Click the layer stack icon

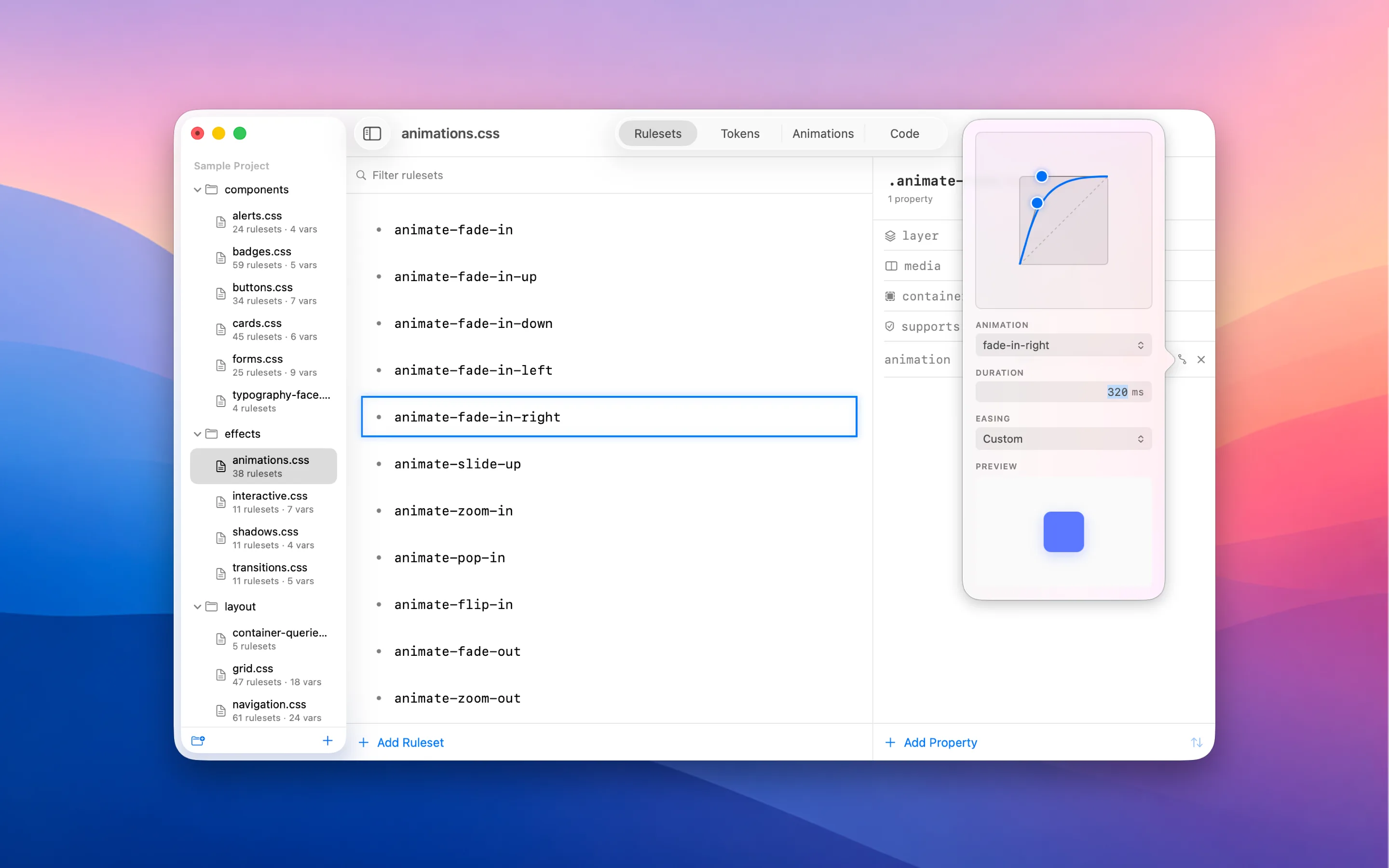pyautogui.click(x=890, y=236)
